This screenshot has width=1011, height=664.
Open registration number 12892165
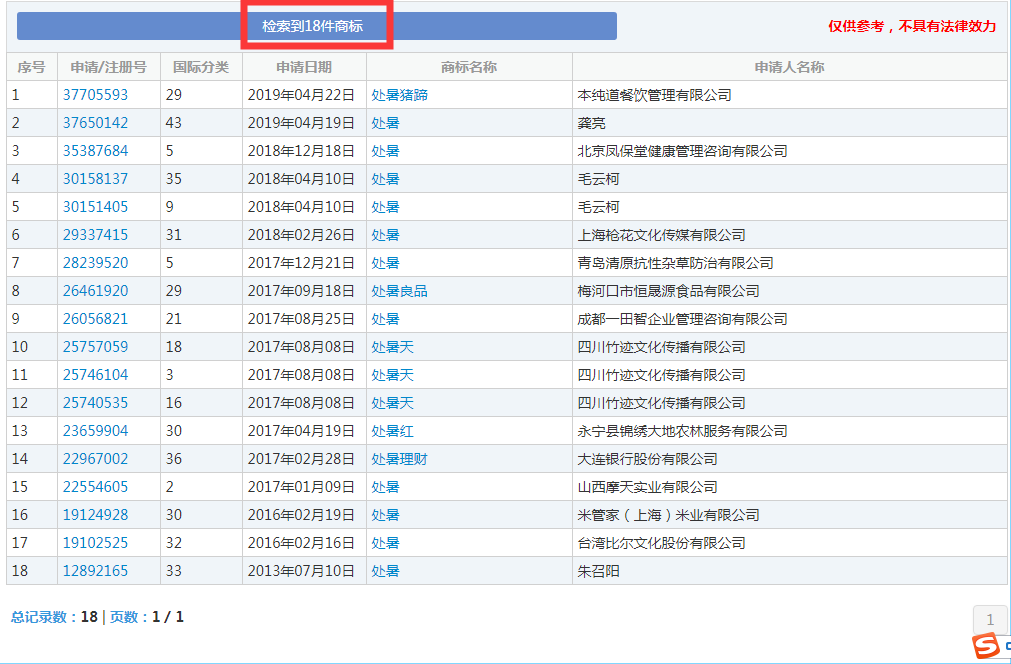pyautogui.click(x=95, y=571)
